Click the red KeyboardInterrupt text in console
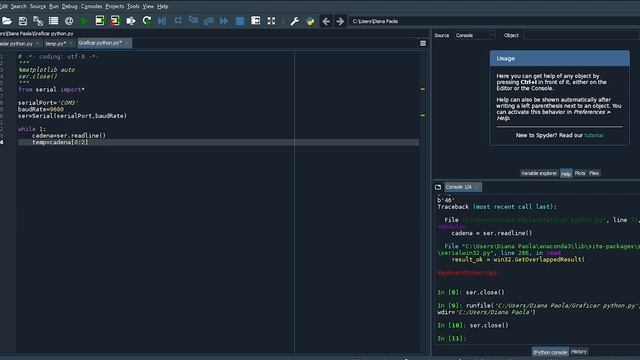This screenshot has width=640, height=360. 467,273
